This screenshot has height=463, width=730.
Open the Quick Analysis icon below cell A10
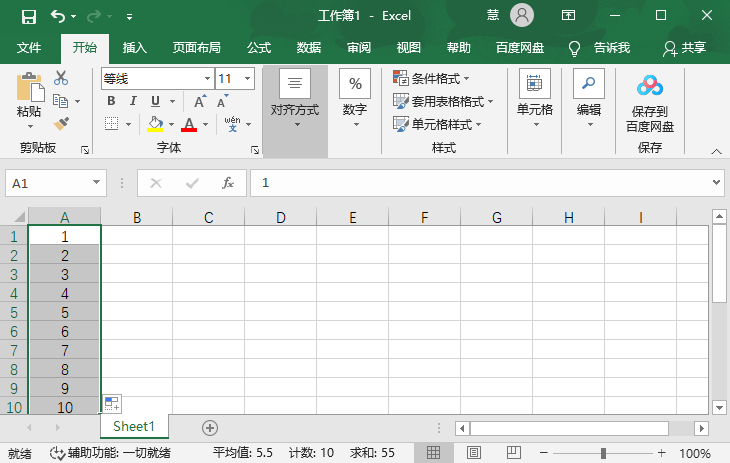pos(112,403)
